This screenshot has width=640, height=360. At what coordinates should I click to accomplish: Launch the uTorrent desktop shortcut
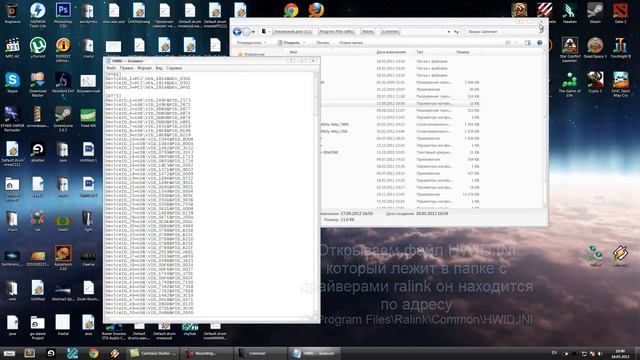[38, 47]
